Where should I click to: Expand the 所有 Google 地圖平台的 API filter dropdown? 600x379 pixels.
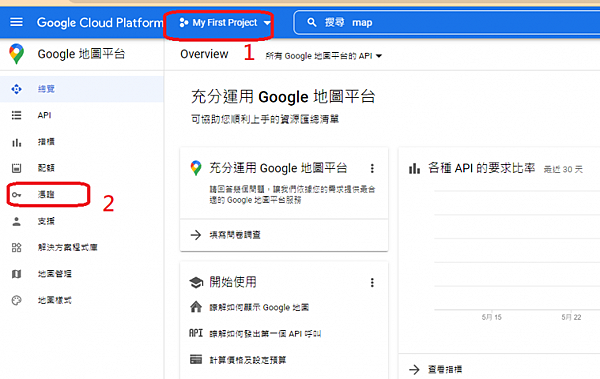324,56
